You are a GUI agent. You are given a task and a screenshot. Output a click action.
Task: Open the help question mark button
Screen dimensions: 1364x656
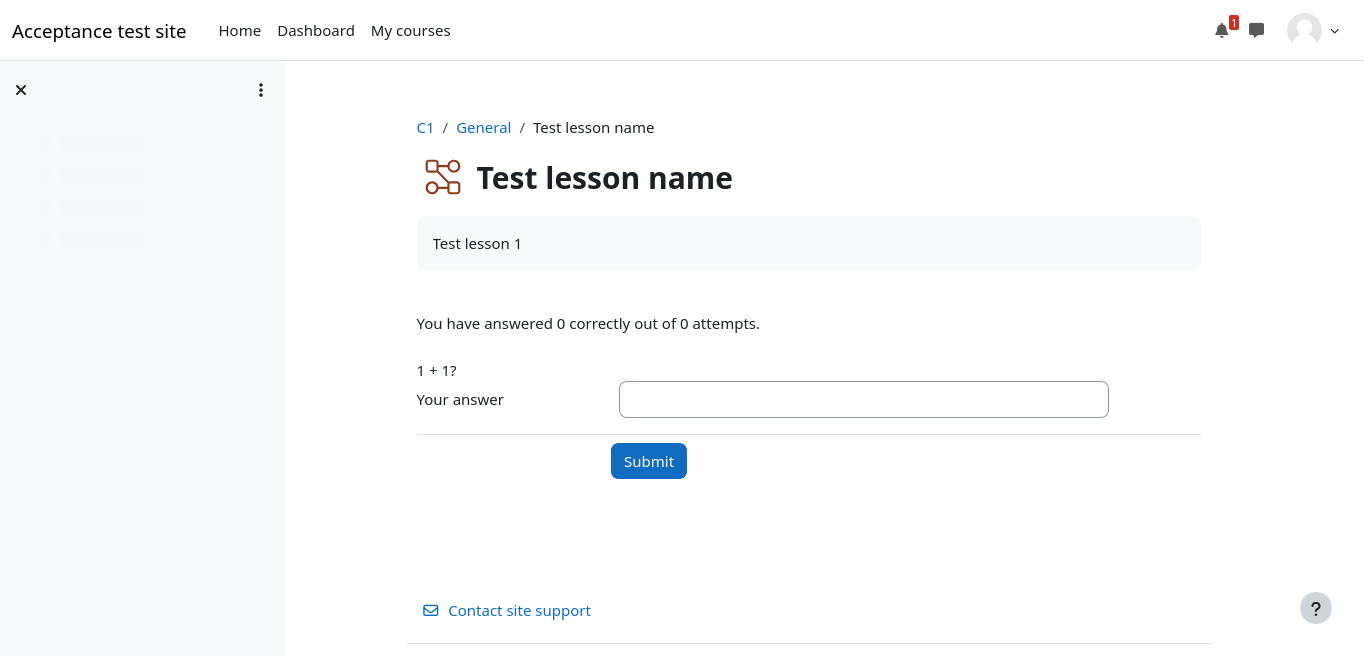click(1316, 608)
